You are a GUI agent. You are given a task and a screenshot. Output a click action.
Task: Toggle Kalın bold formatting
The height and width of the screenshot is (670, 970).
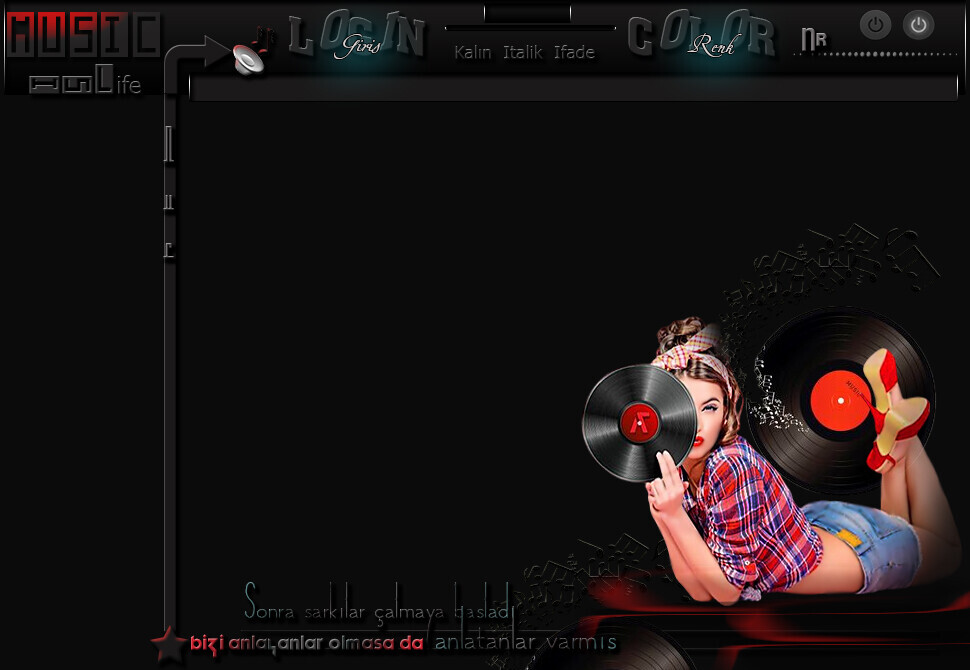pyautogui.click(x=472, y=52)
